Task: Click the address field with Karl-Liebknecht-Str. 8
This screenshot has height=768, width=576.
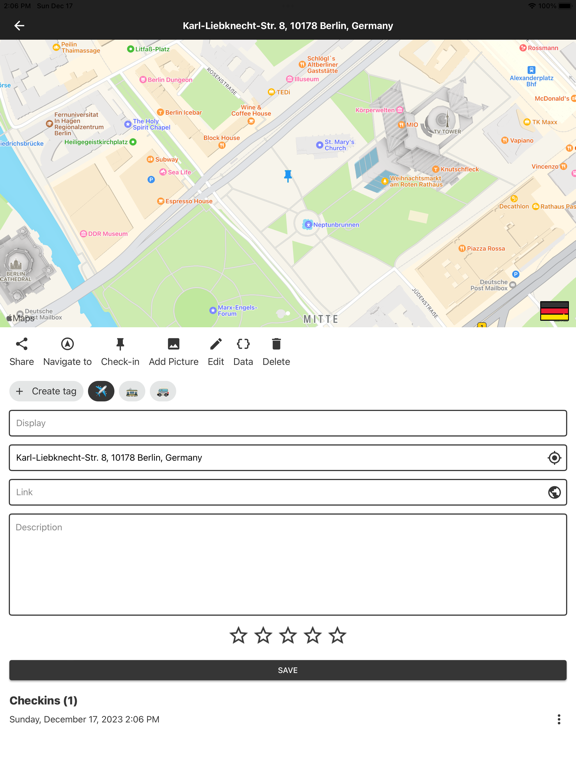Action: 288,457
